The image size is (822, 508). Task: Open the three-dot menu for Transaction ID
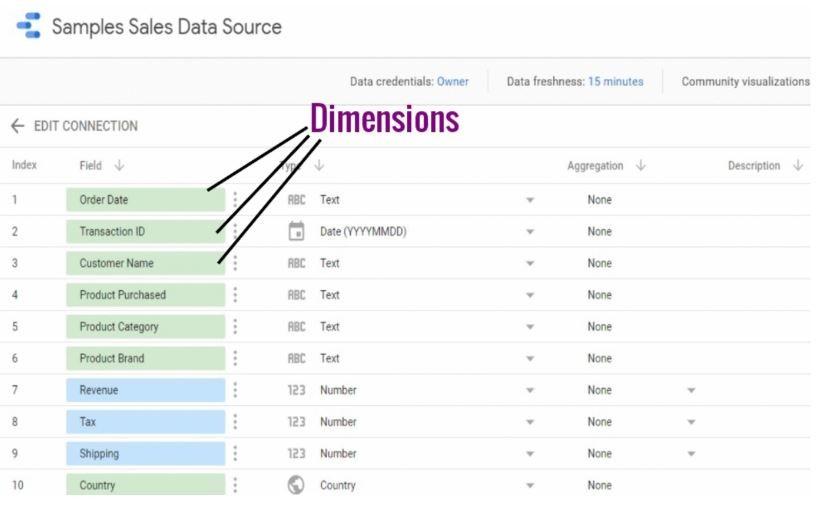[x=235, y=231]
